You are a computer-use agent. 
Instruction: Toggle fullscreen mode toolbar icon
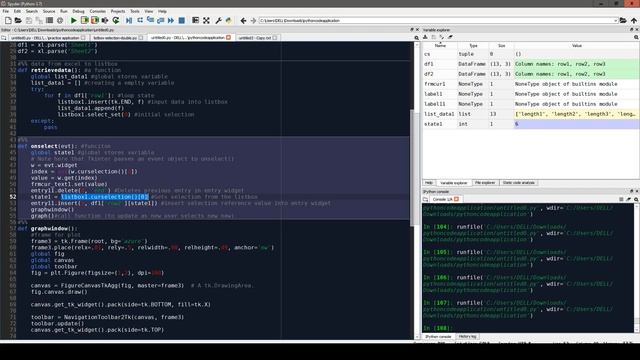pos(206,20)
